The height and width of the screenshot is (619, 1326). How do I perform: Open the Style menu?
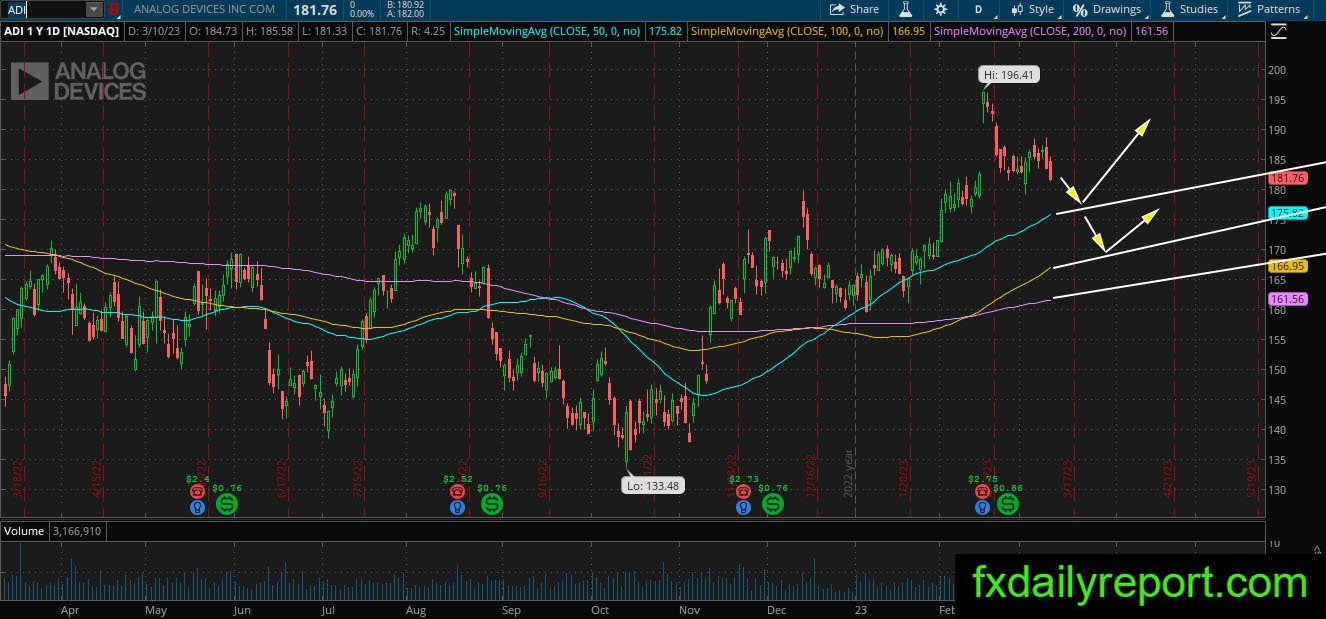click(x=1031, y=9)
